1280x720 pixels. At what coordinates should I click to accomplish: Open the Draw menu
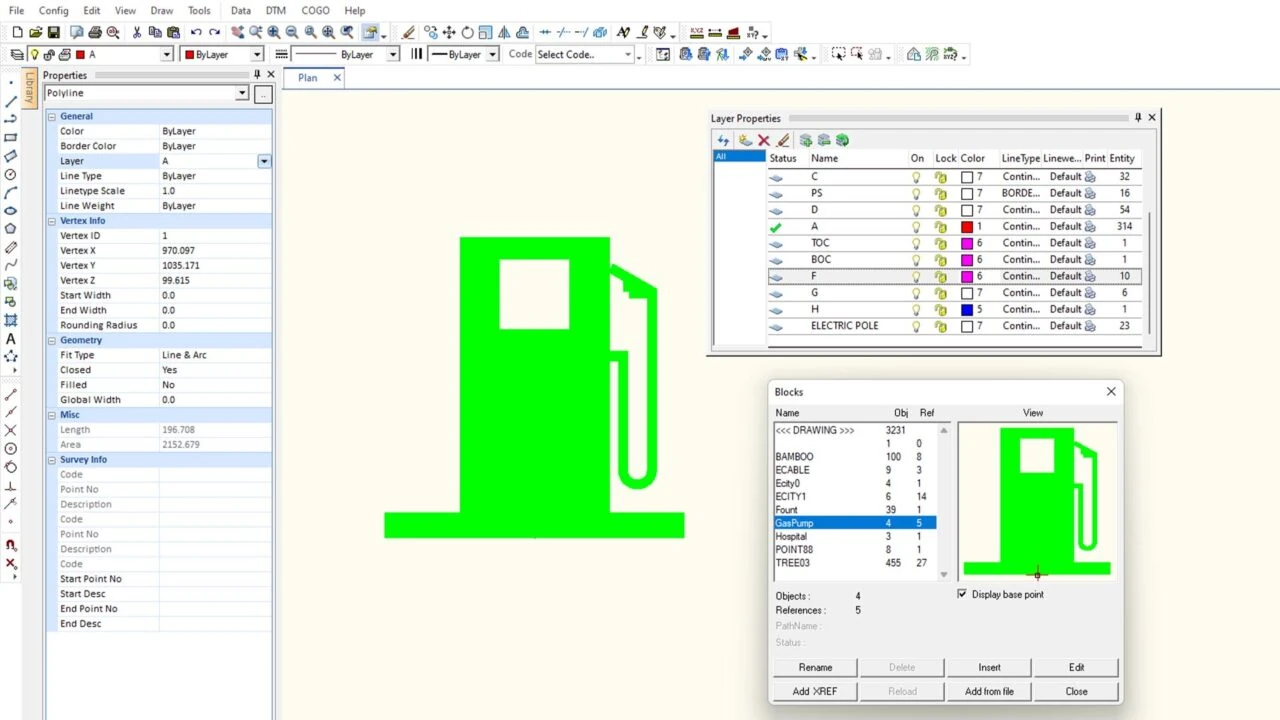point(162,10)
